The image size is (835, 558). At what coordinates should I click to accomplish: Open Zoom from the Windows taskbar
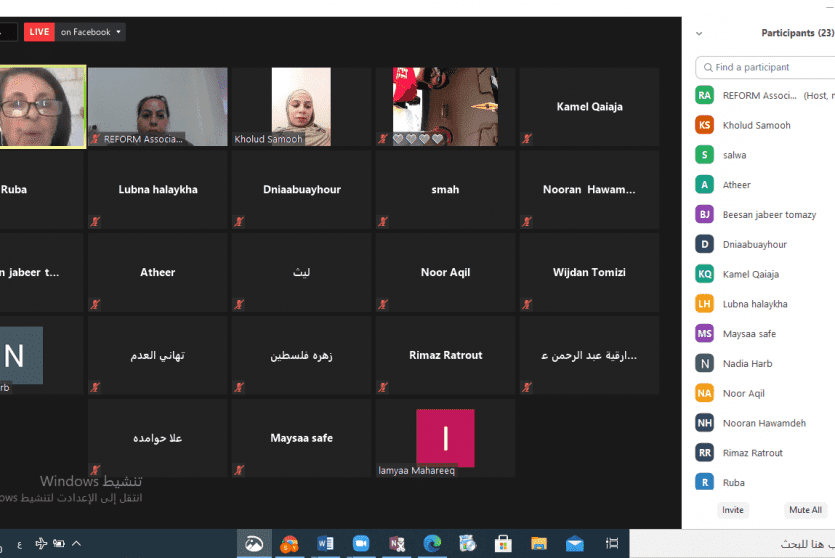tap(361, 543)
